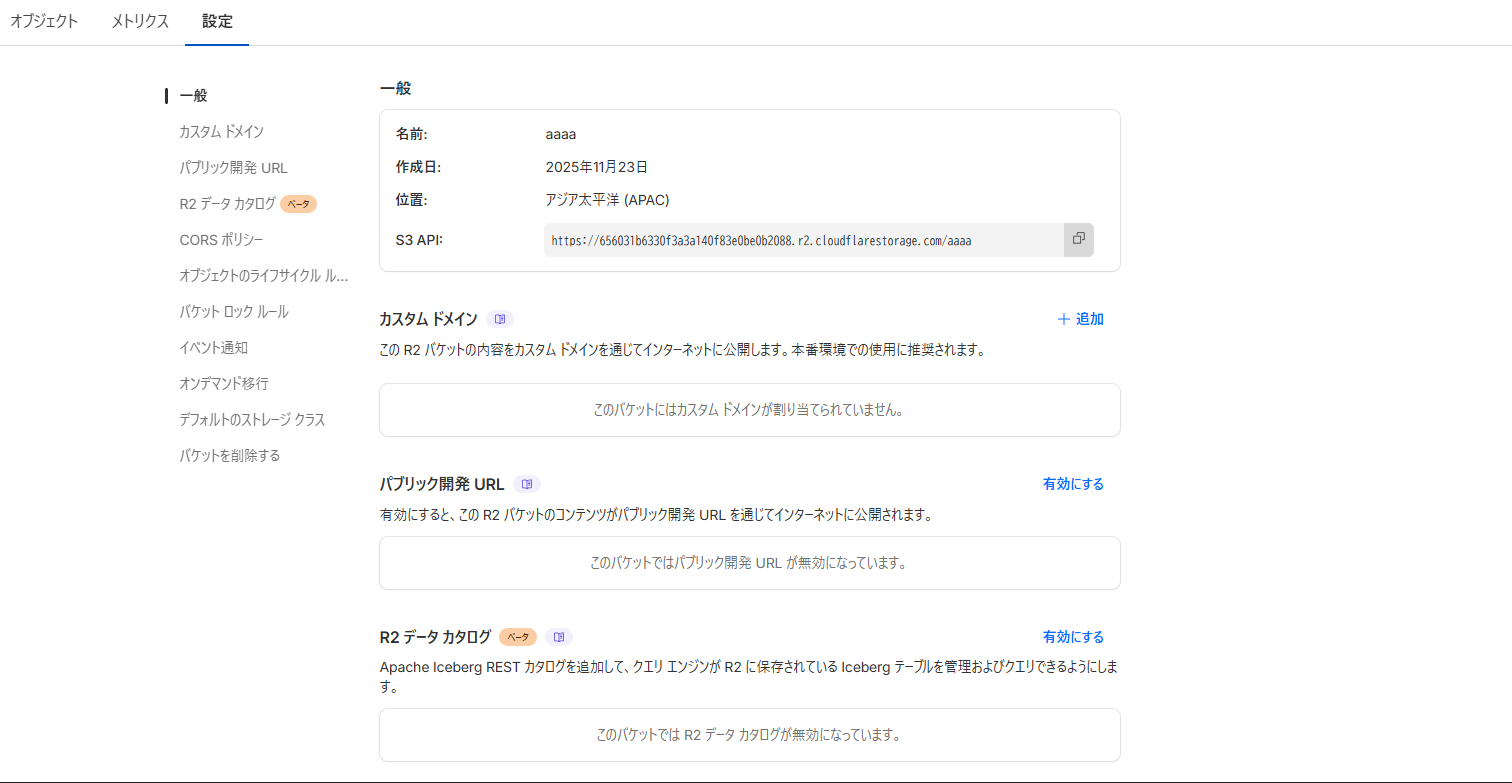Click the パブリック開発 URL help icon
This screenshot has width=1512, height=783.
tap(527, 483)
